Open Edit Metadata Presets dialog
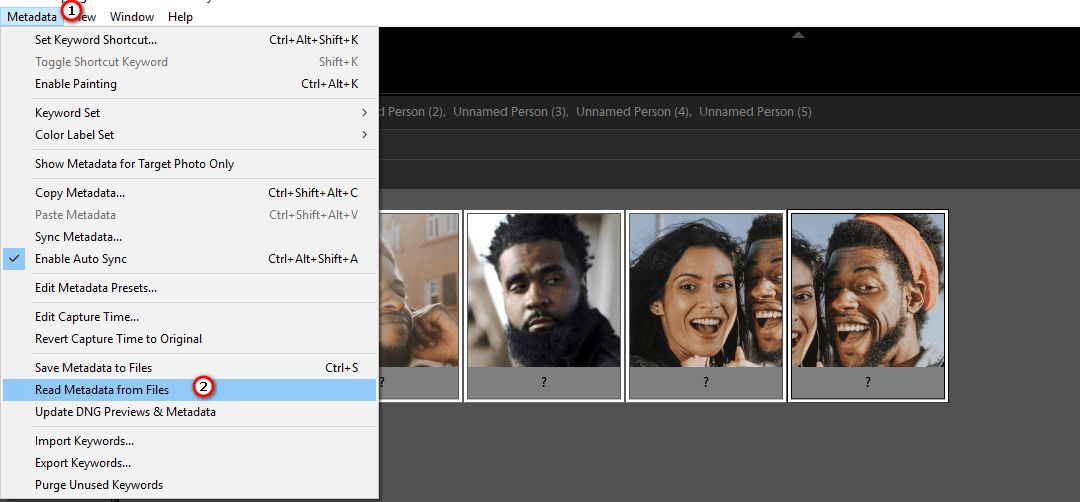Image resolution: width=1080 pixels, height=502 pixels. [96, 288]
